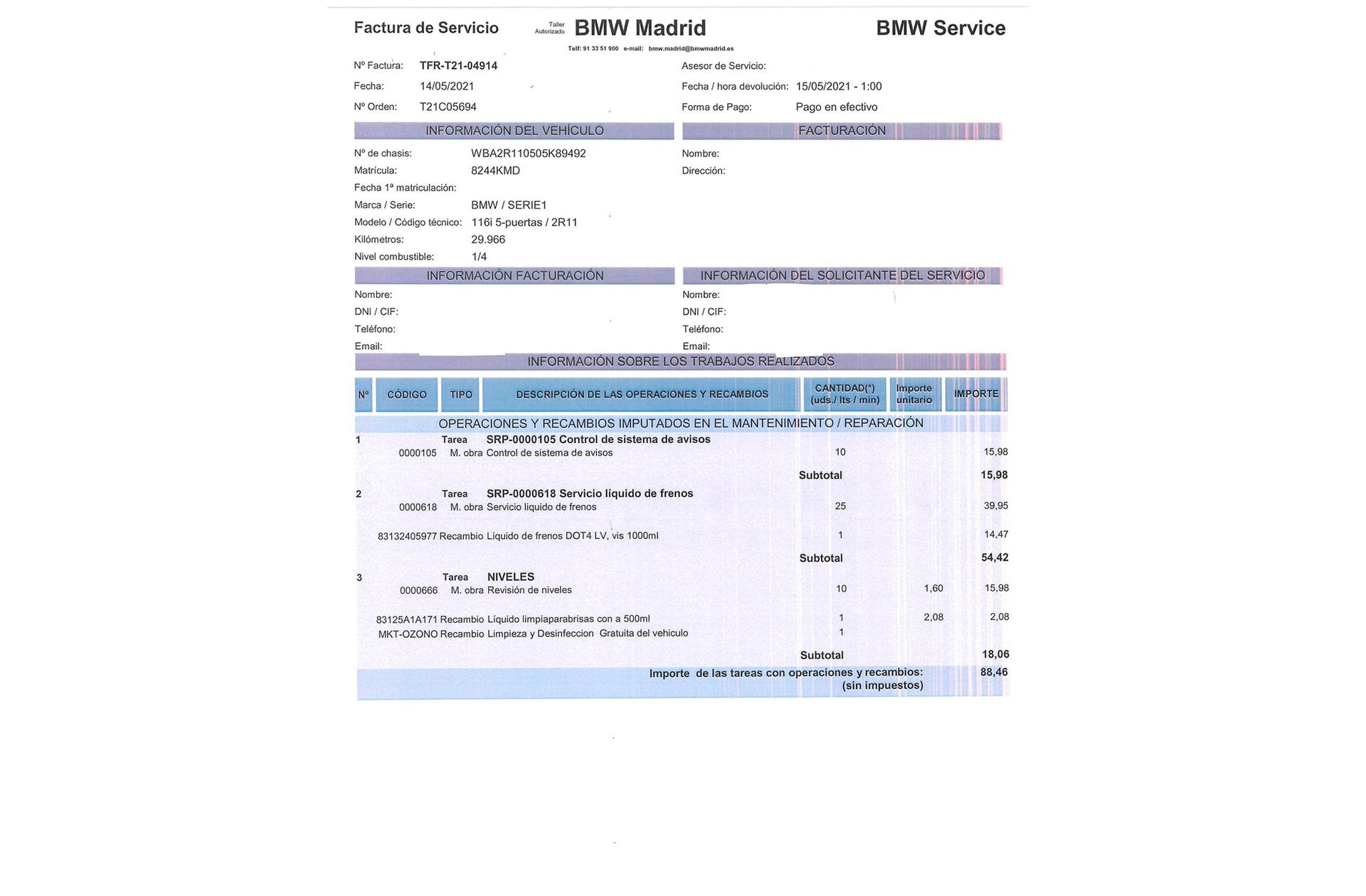Screen dimensions: 1366x896
Task: Click the 'Dirección:' label
Action: pos(704,171)
